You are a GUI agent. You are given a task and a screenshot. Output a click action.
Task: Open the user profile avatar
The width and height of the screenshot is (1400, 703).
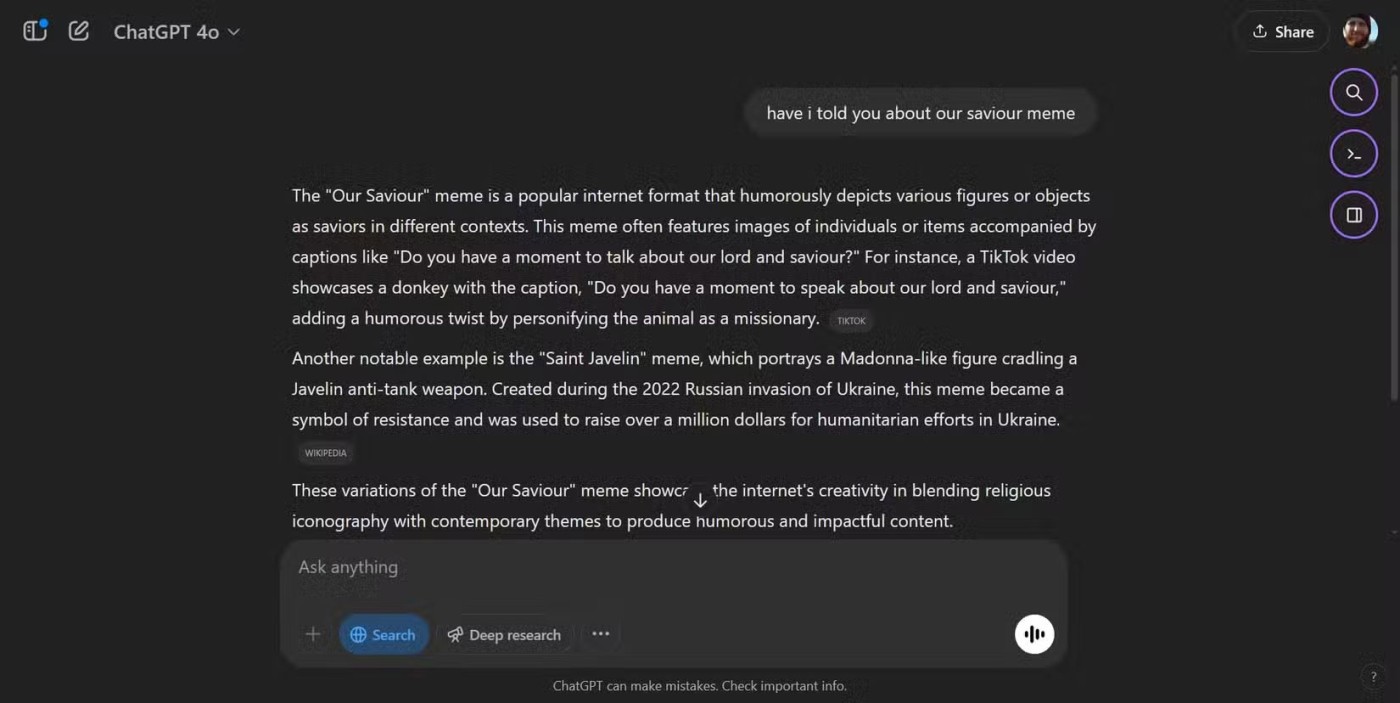coord(1360,32)
